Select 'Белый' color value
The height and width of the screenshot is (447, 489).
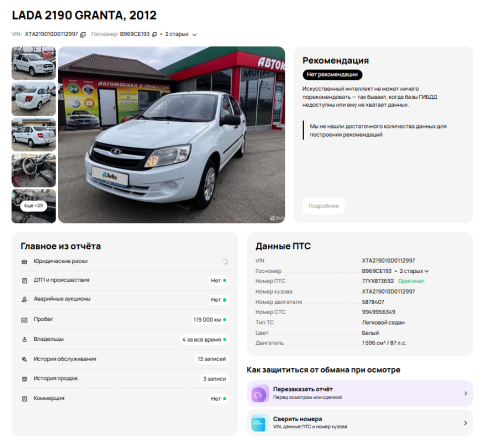point(370,333)
